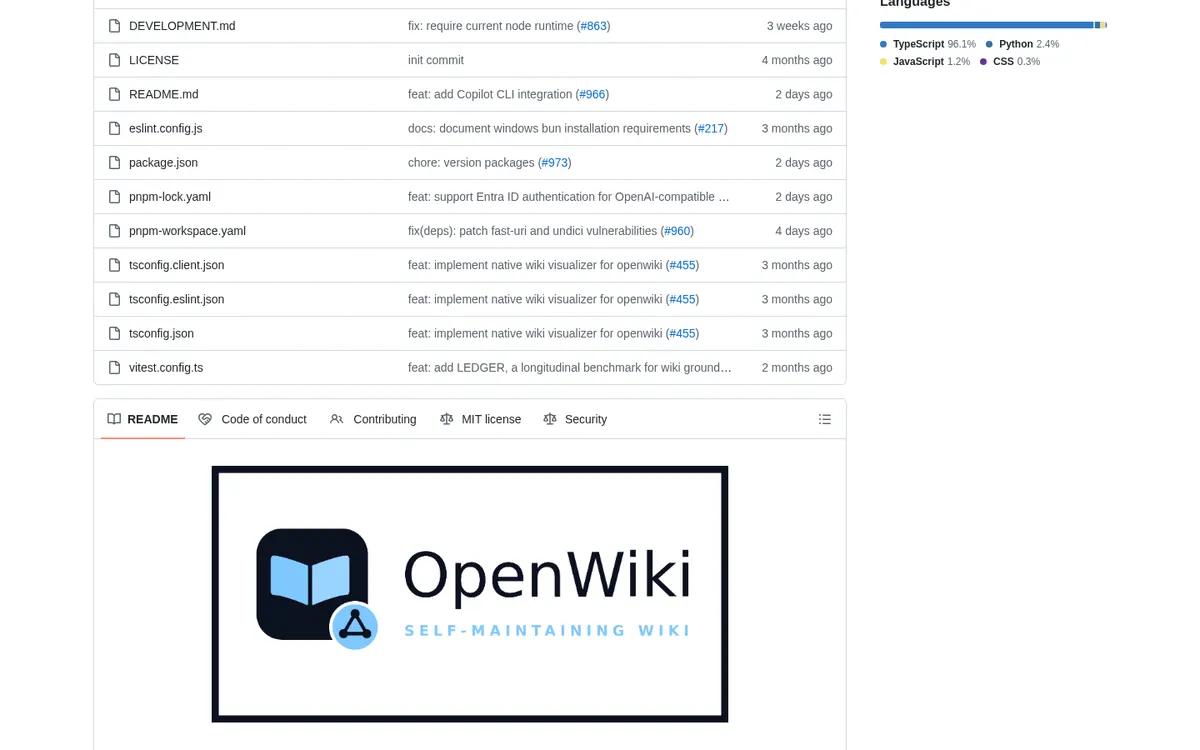Click '4 months ago' timestamp for LICENSE
The image size is (1200, 750).
[x=797, y=60]
